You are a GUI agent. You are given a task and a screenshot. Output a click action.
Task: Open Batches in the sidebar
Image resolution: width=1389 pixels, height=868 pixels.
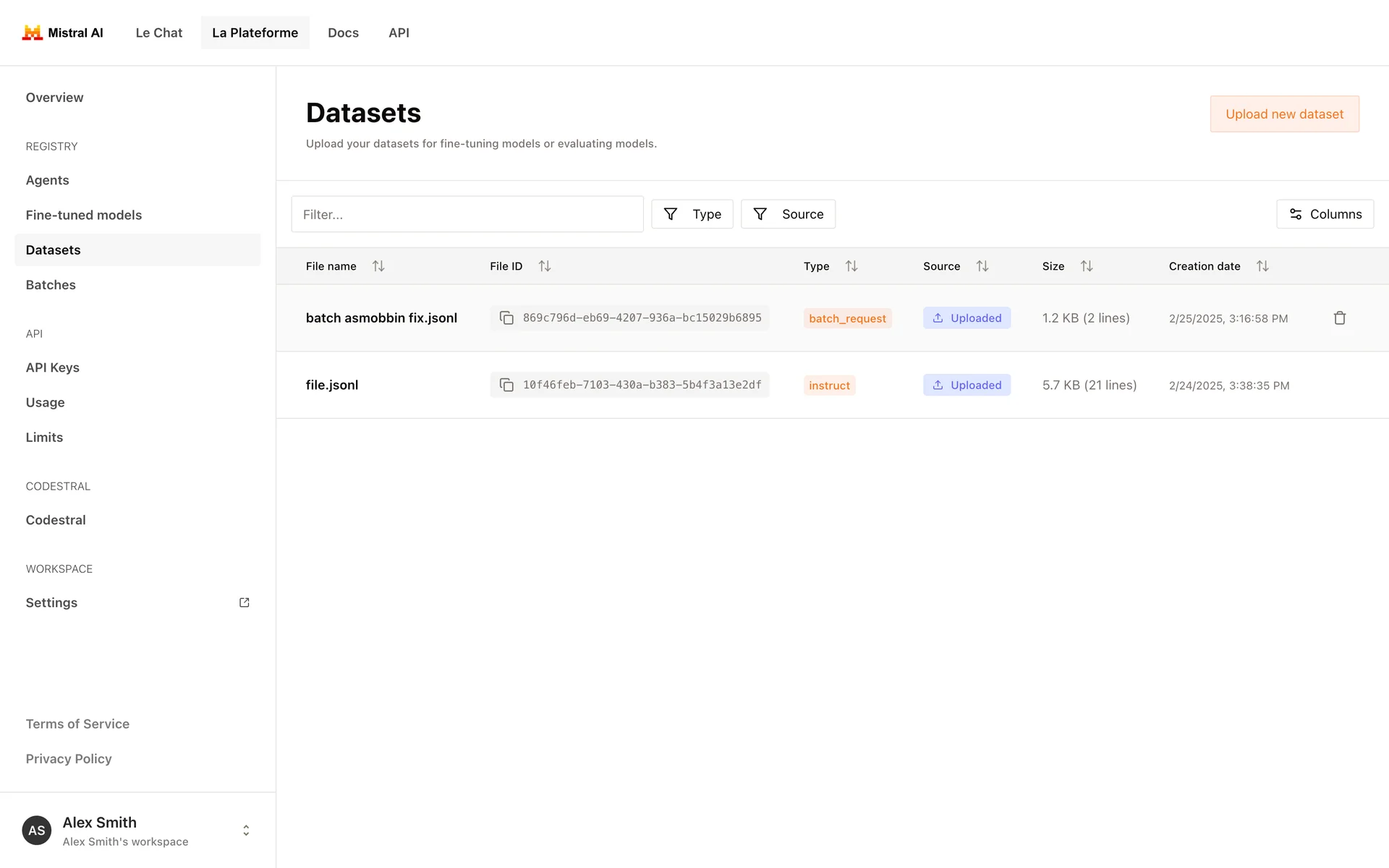[x=51, y=285]
